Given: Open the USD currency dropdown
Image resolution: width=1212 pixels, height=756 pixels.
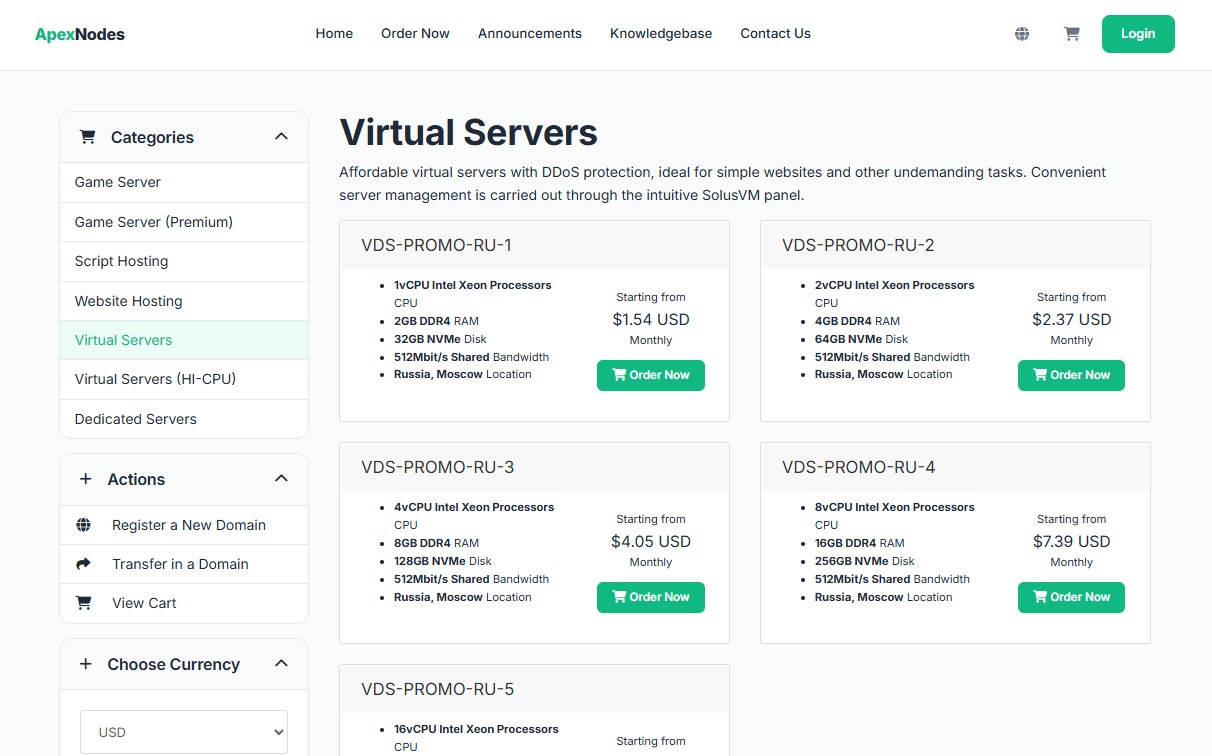Looking at the screenshot, I should pyautogui.click(x=184, y=732).
